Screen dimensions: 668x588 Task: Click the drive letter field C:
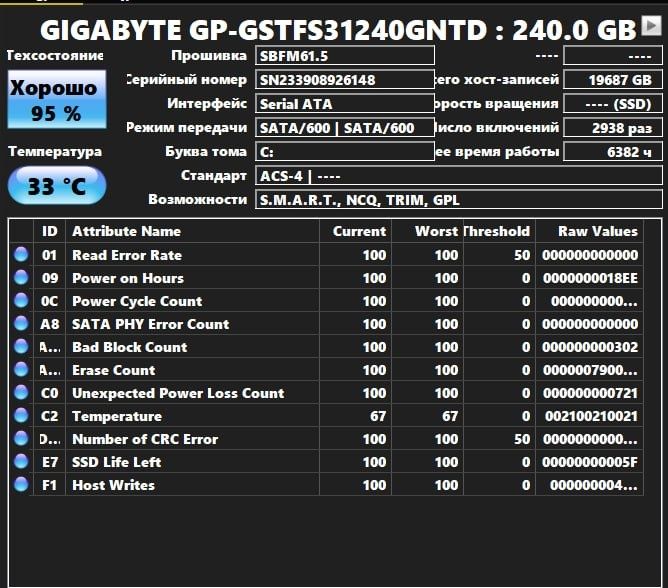345,151
